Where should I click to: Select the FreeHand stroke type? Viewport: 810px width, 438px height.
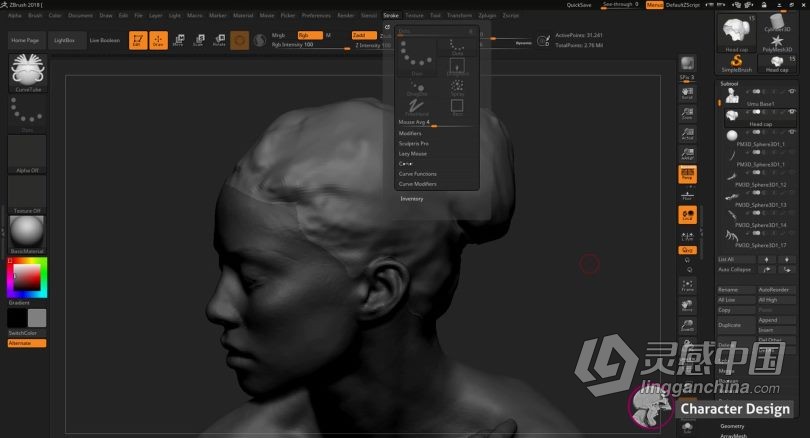tap(416, 107)
